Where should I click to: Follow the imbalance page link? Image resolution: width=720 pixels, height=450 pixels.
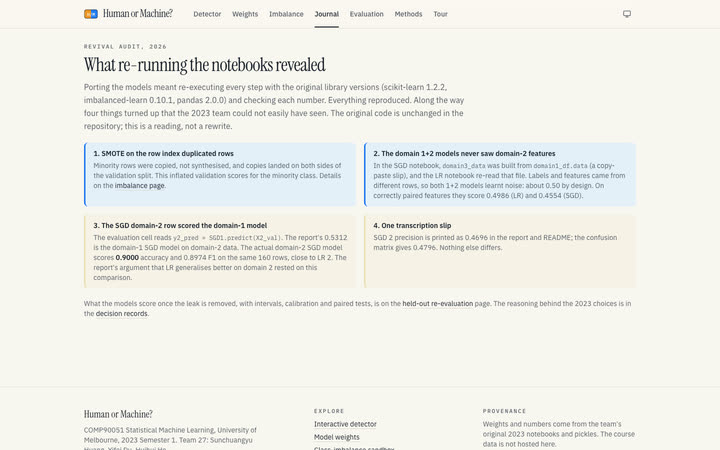(140, 186)
